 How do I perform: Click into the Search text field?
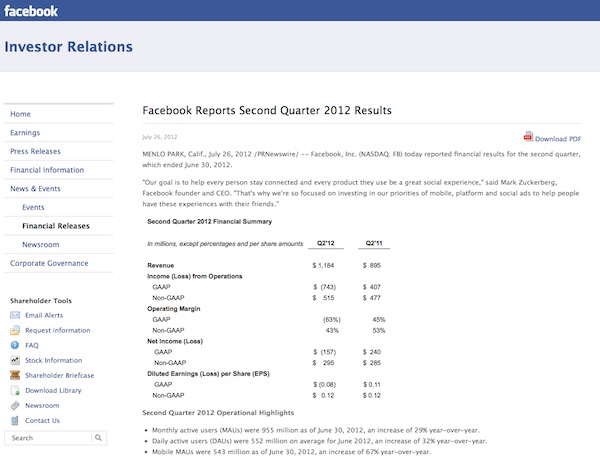(x=48, y=438)
